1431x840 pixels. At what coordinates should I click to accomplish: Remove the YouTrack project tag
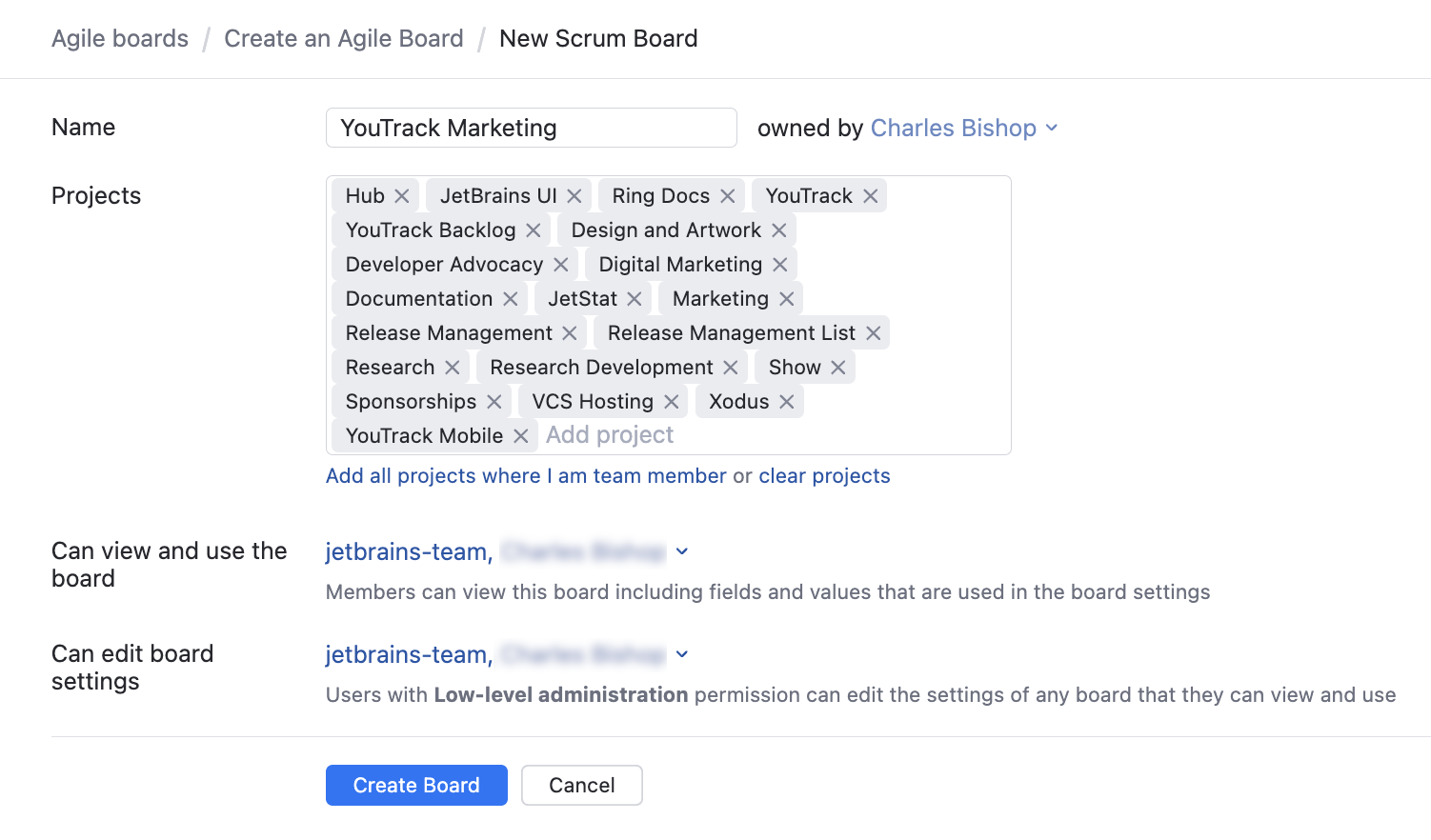869,195
